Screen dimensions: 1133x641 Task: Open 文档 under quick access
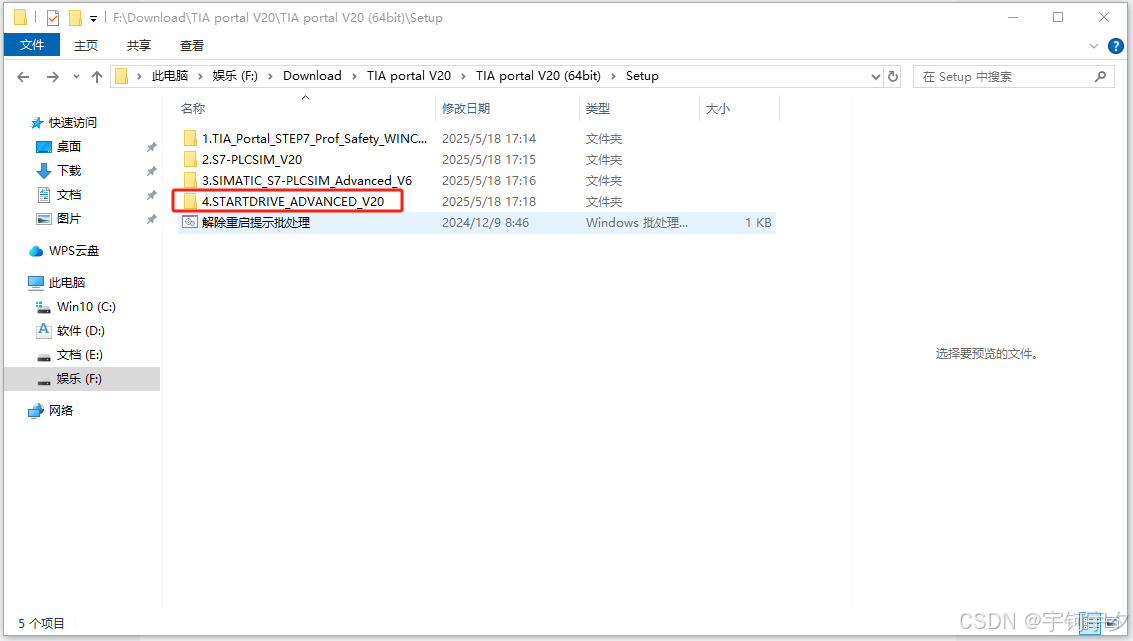tap(69, 195)
